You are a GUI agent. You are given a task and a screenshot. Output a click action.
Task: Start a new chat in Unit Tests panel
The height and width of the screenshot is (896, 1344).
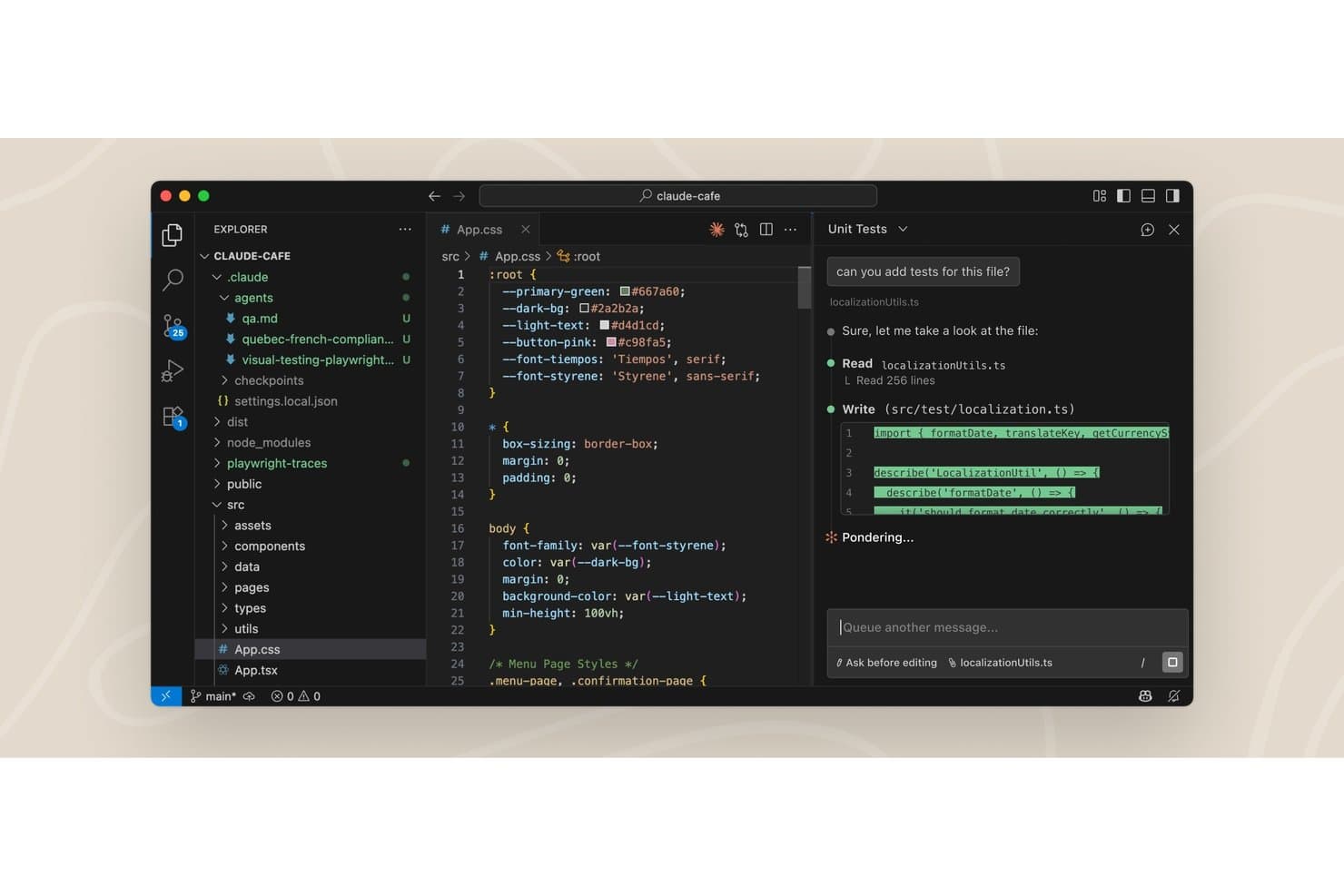coord(1148,230)
